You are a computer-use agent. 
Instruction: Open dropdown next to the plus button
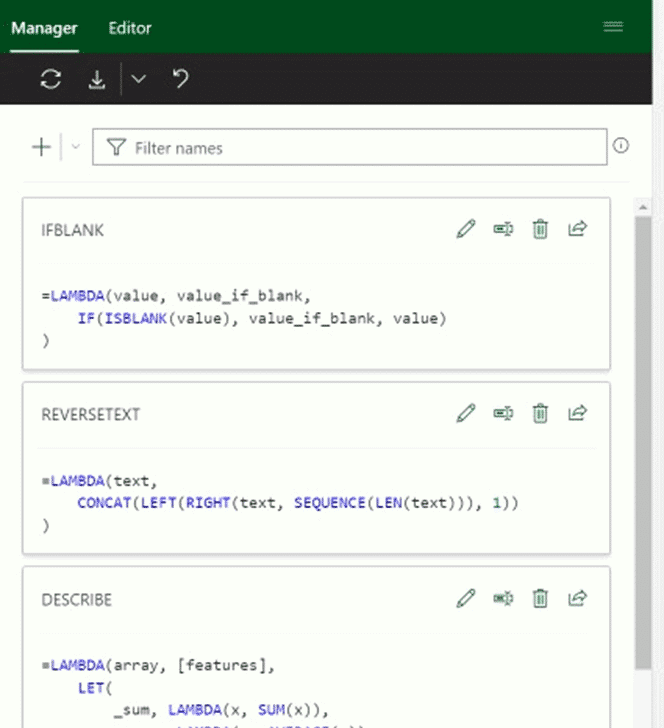click(x=75, y=148)
